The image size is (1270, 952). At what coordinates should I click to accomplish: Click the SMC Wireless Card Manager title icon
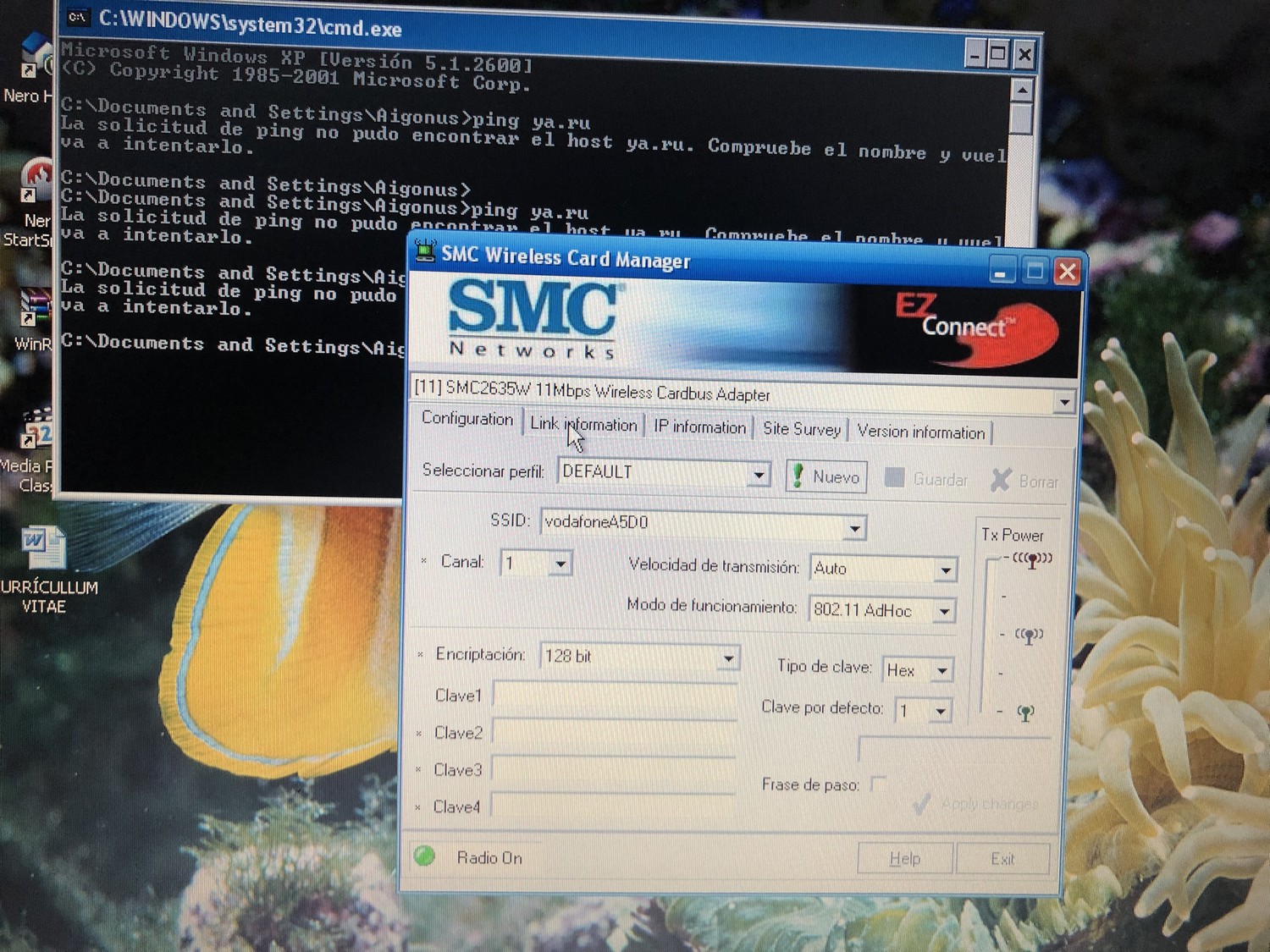(x=426, y=251)
